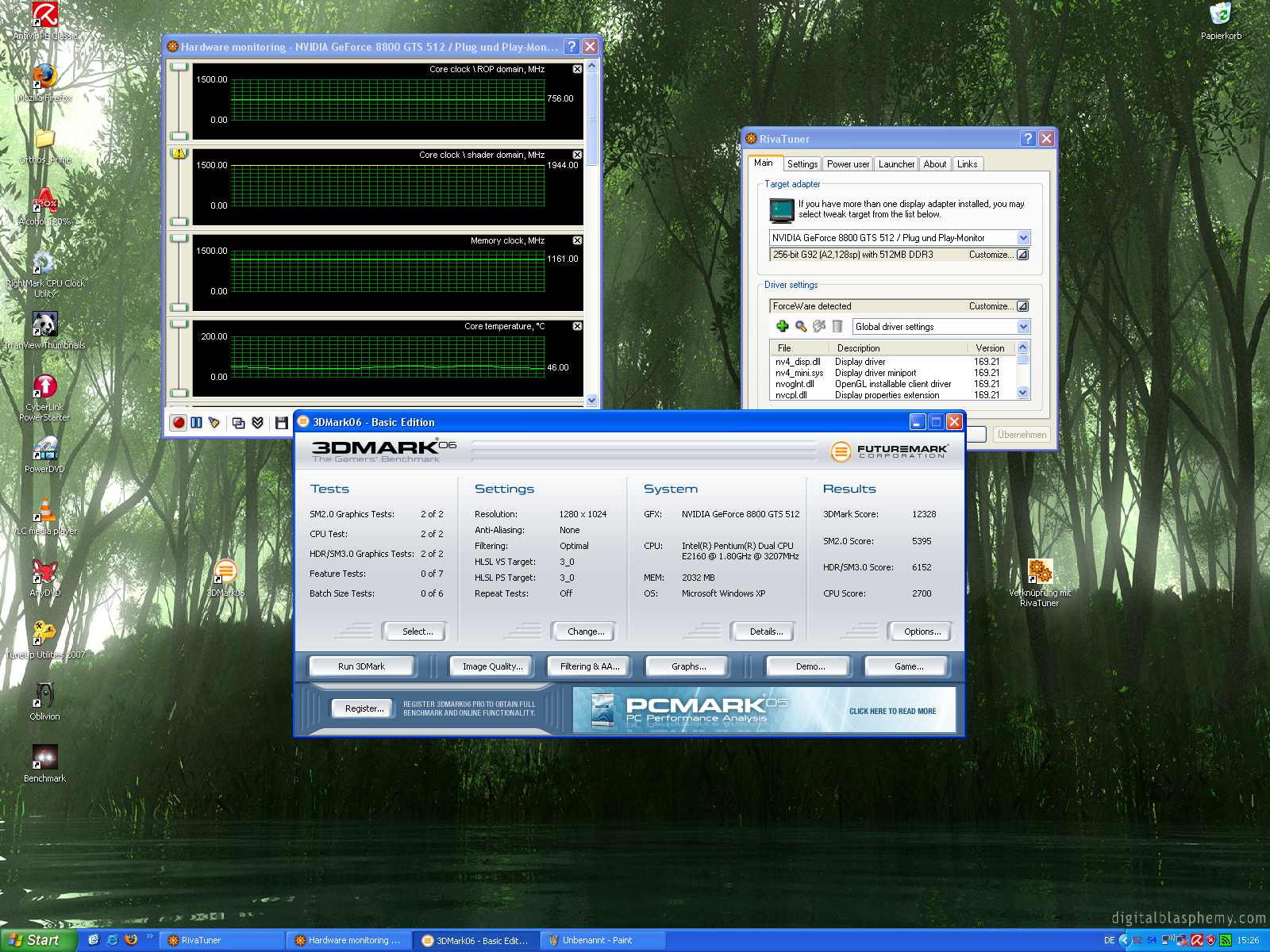Click the bottom range slider handle of Core temperature graph
The width and height of the screenshot is (1270, 952).
coord(179,393)
